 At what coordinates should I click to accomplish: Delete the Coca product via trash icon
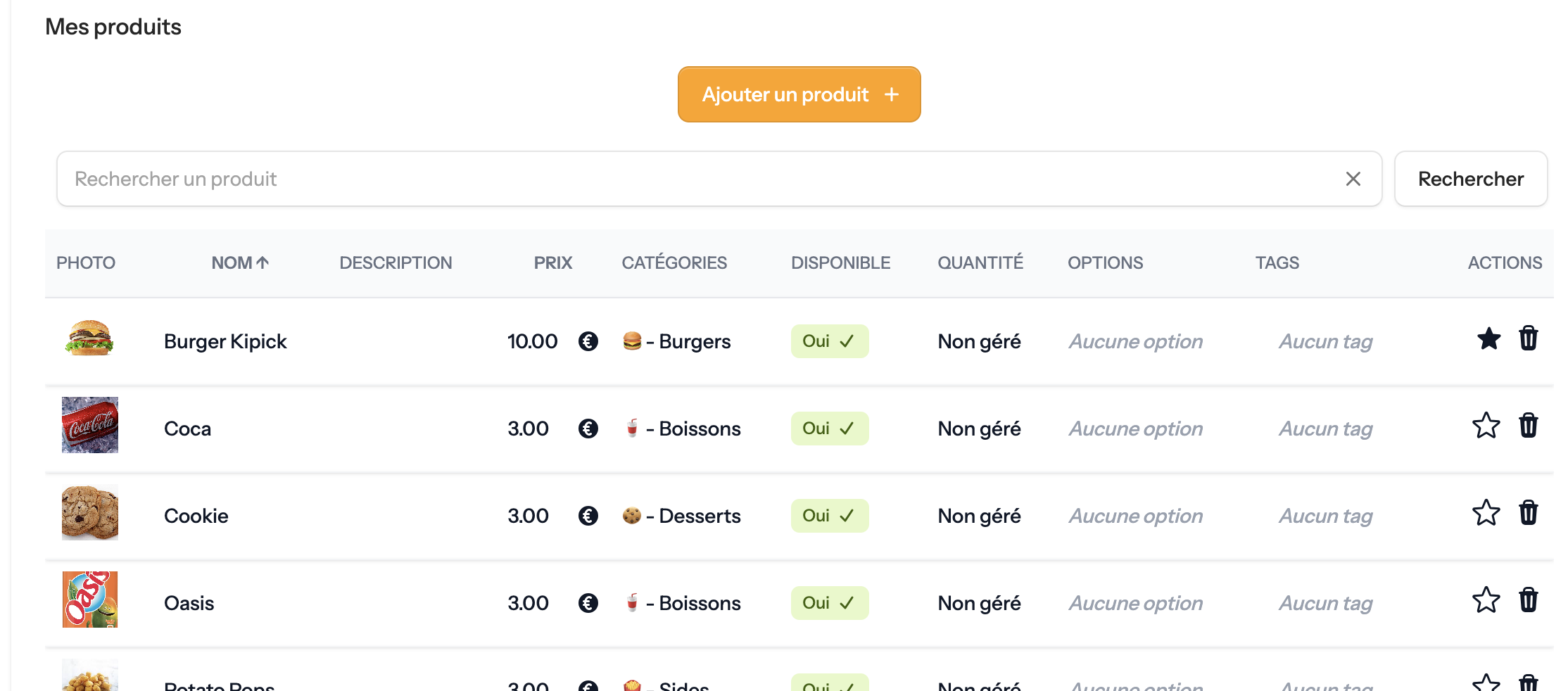1529,426
